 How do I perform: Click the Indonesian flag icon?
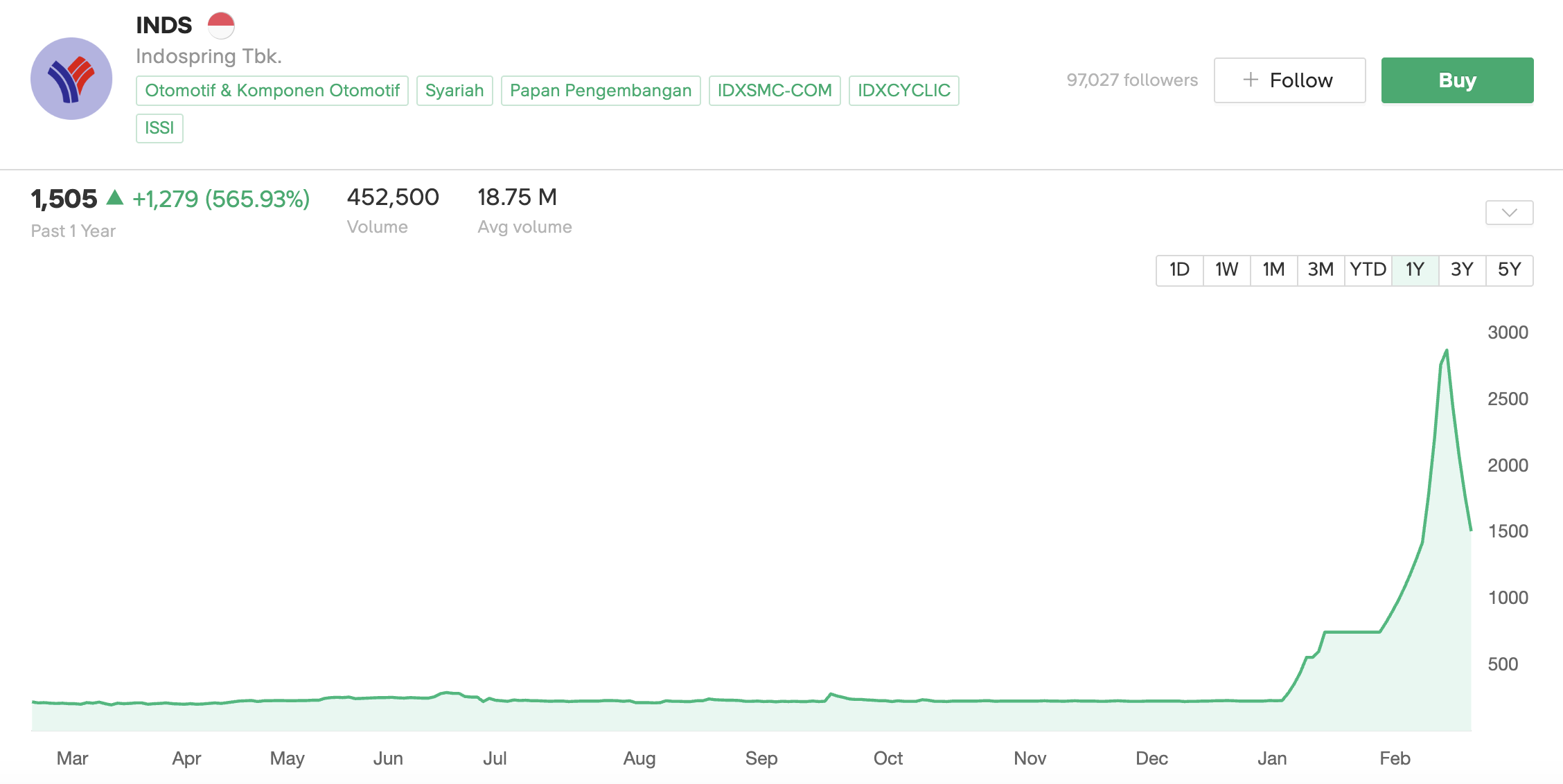[x=221, y=26]
